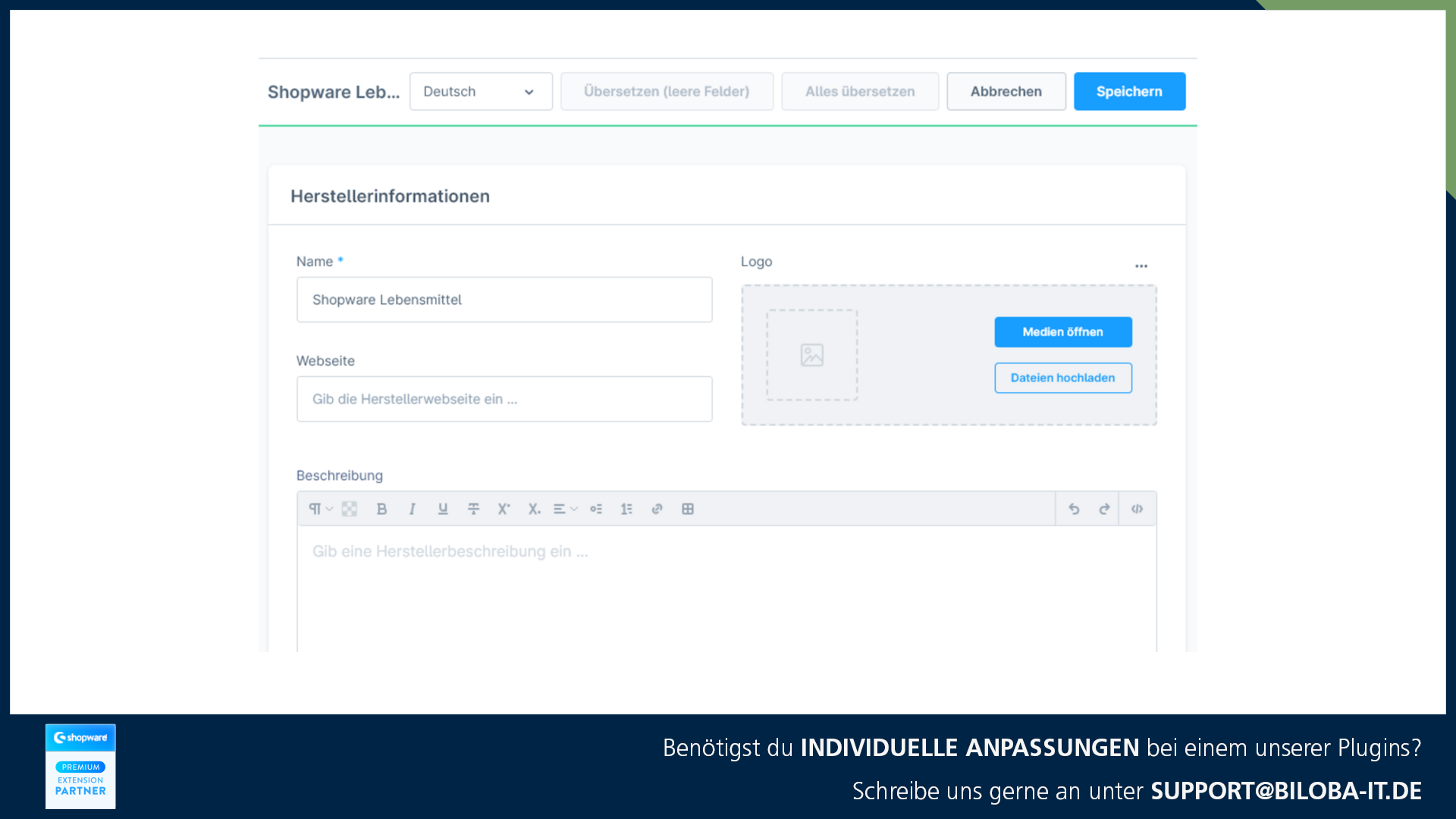Open the Deutsch language dropdown
This screenshot has height=819, width=1456.
481,92
